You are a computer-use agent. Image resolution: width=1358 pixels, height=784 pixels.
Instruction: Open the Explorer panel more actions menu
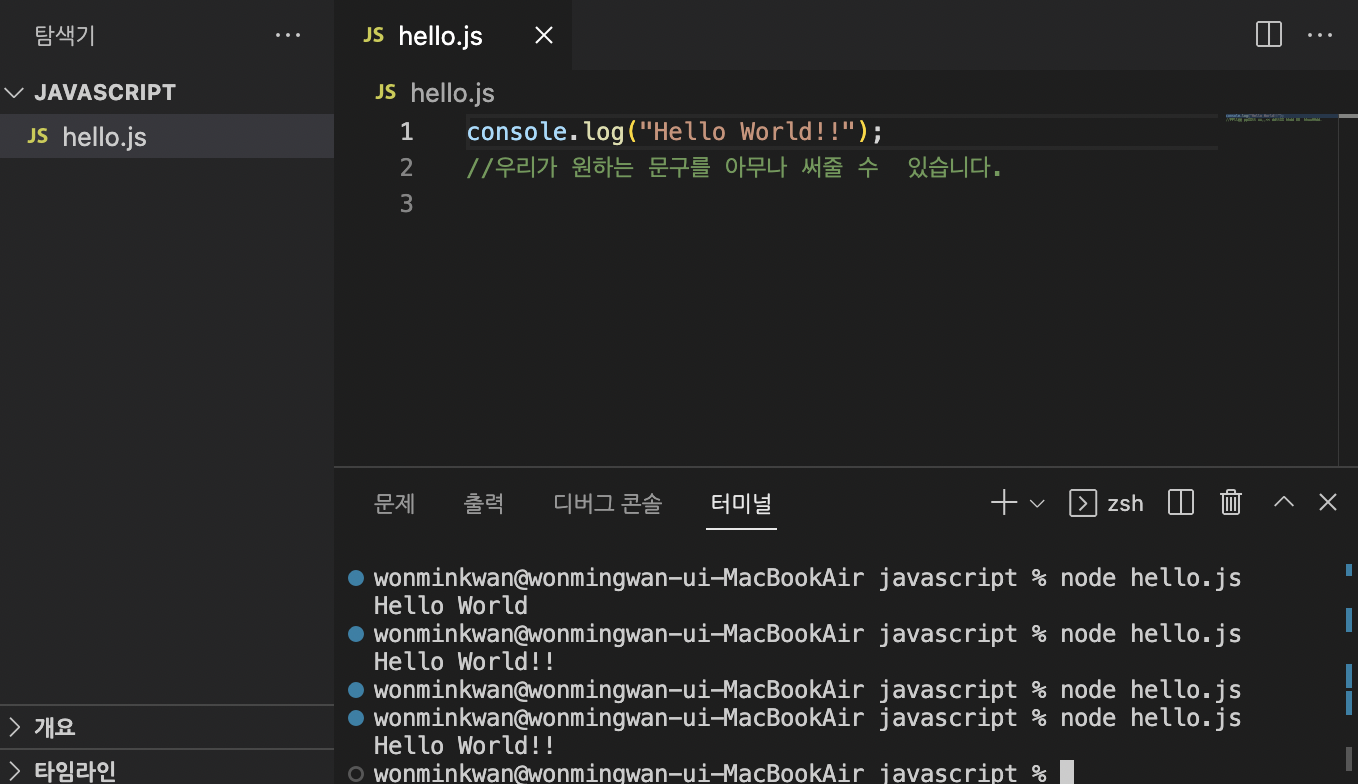pyautogui.click(x=288, y=35)
